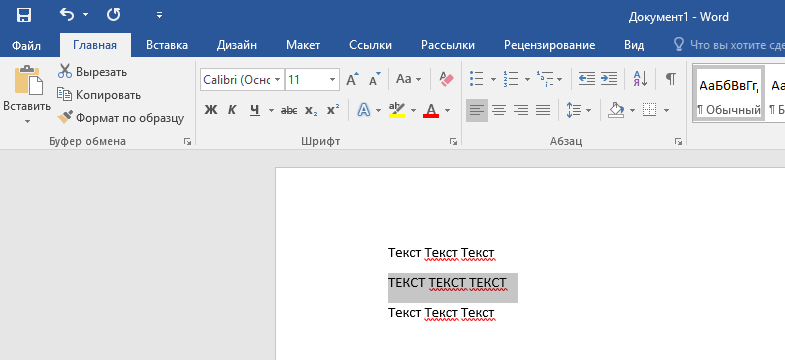Decrease the paragraph indent

pos(586,79)
